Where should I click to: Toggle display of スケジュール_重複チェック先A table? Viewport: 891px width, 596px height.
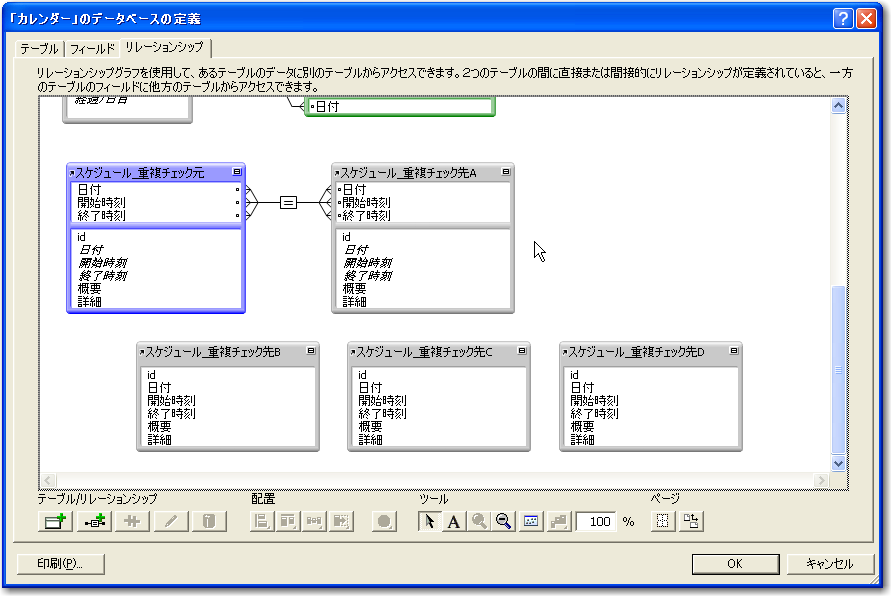click(505, 172)
